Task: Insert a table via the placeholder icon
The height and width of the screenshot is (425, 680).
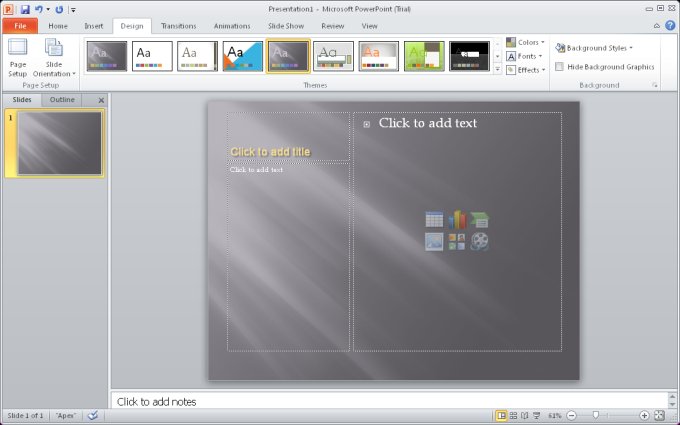Action: pyautogui.click(x=434, y=220)
